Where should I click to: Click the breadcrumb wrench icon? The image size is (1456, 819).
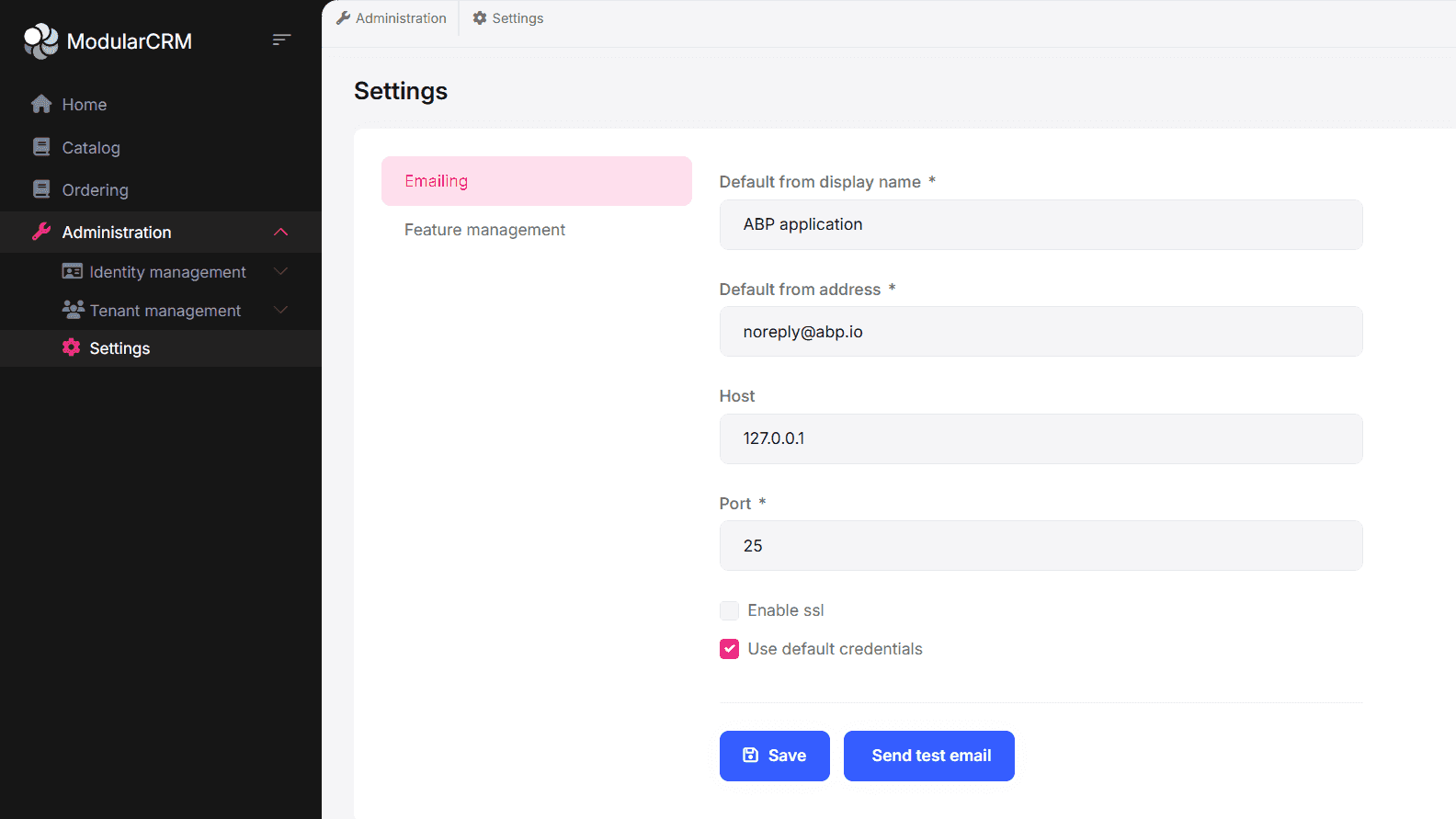[x=344, y=17]
